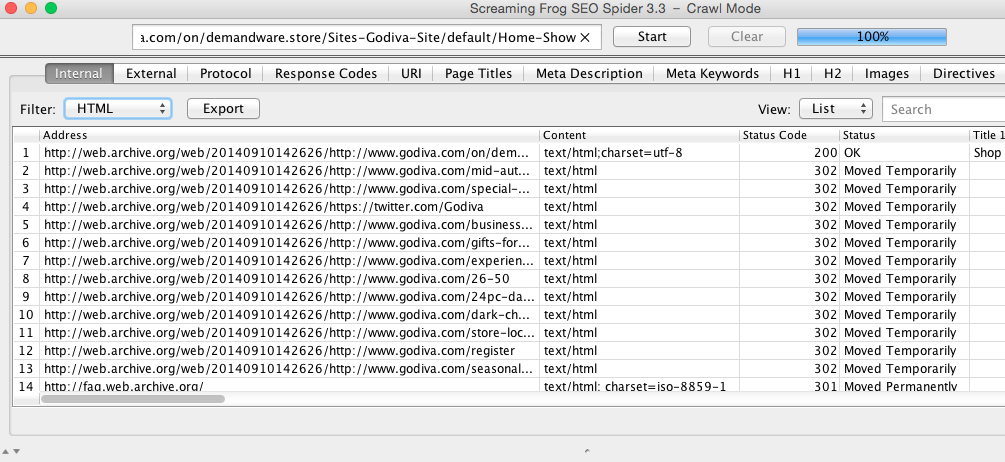Open the Images tab
This screenshot has width=1005, height=462.
[x=886, y=74]
